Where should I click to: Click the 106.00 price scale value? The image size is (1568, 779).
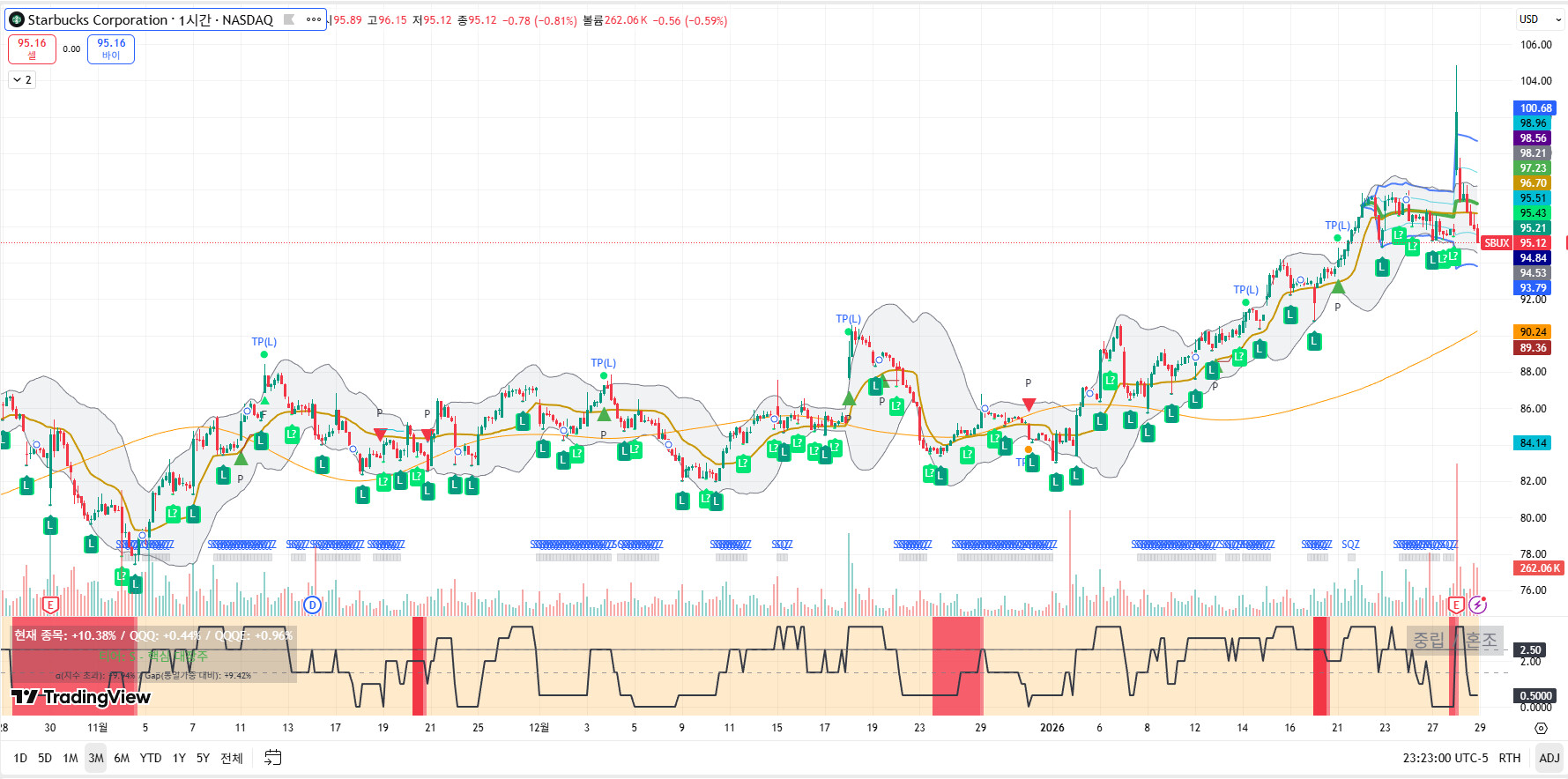click(x=1535, y=45)
